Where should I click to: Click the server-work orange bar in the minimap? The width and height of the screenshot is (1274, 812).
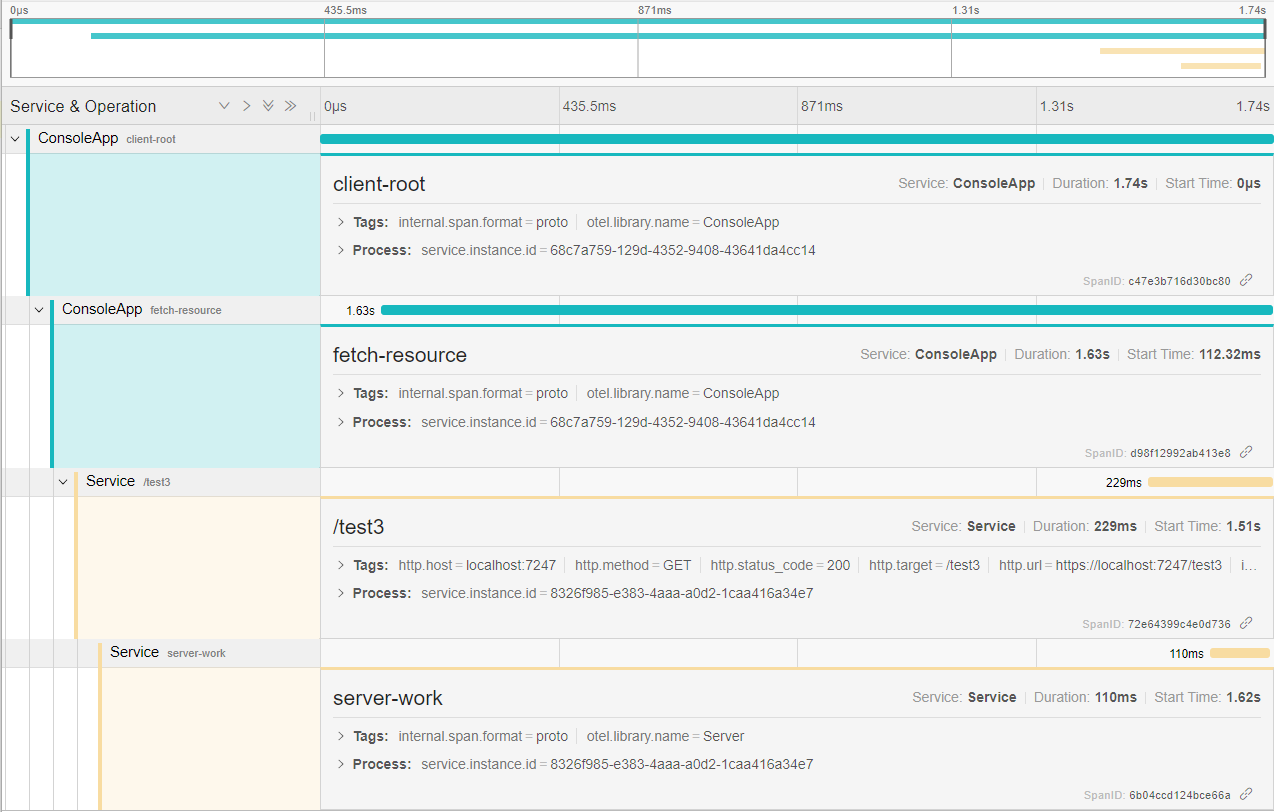1220,66
